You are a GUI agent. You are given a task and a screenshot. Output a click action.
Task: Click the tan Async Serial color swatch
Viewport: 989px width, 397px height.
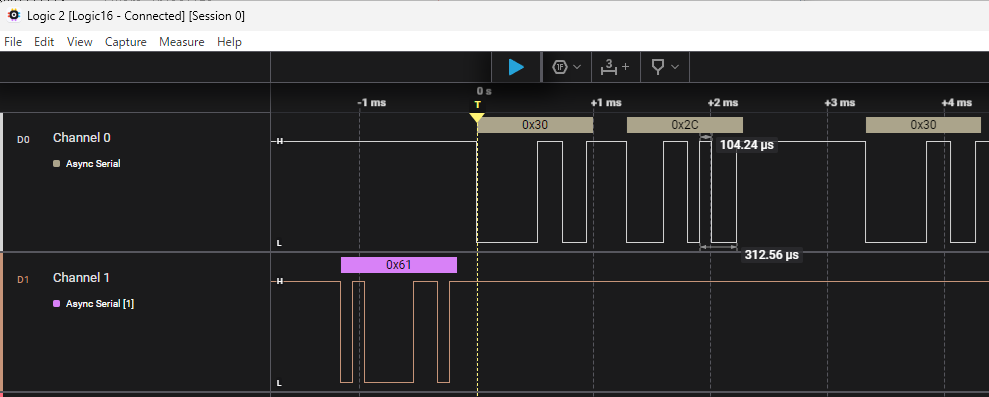point(57,163)
